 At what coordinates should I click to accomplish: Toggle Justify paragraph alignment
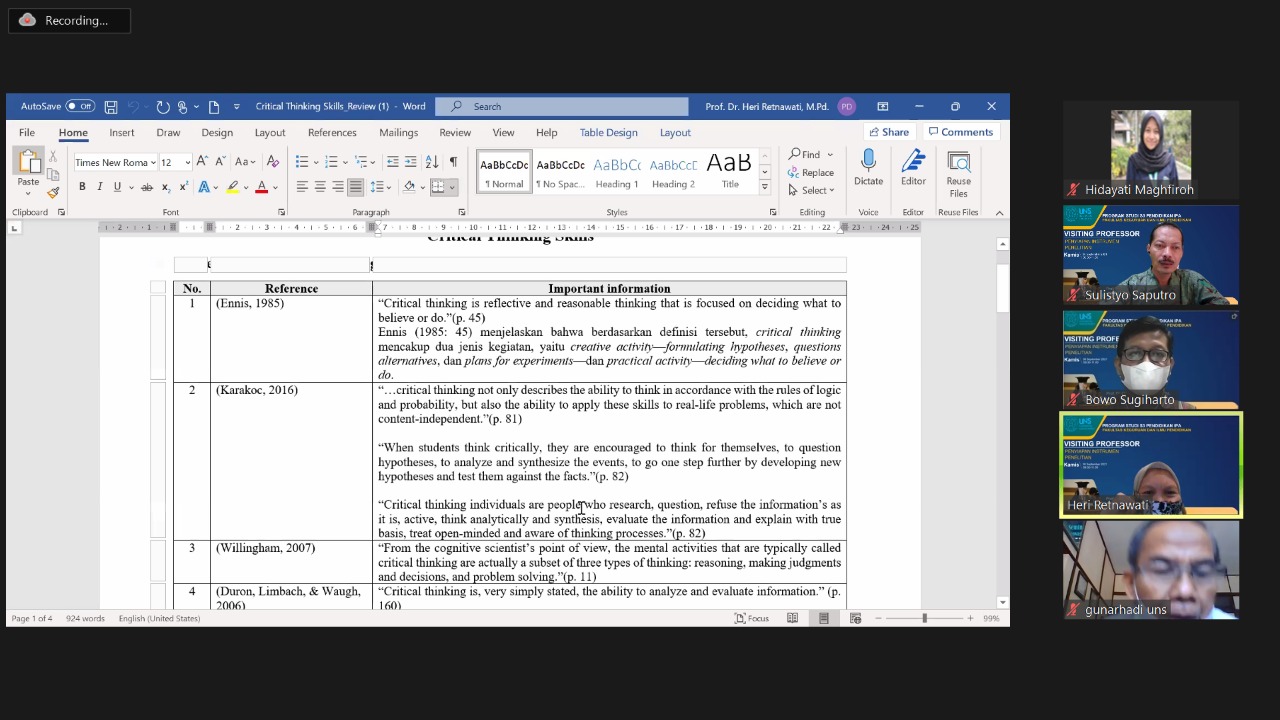click(x=355, y=187)
